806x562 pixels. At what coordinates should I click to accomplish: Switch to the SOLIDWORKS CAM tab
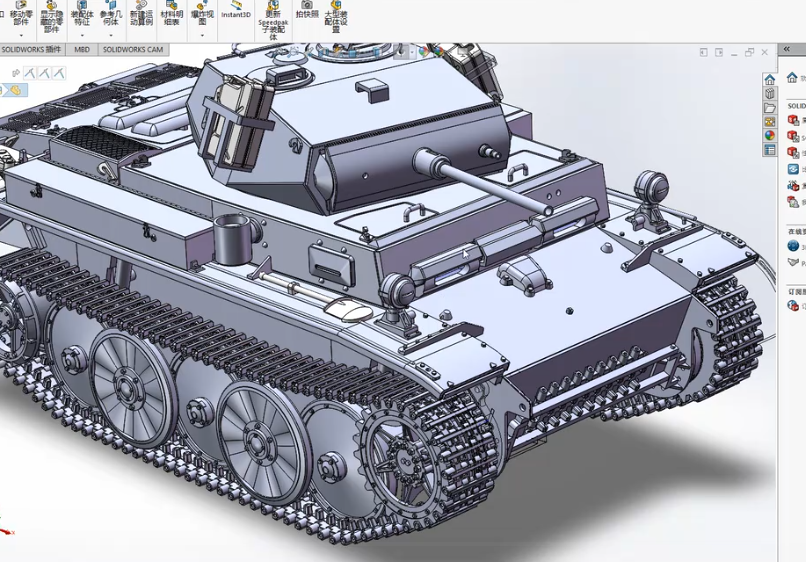(133, 49)
